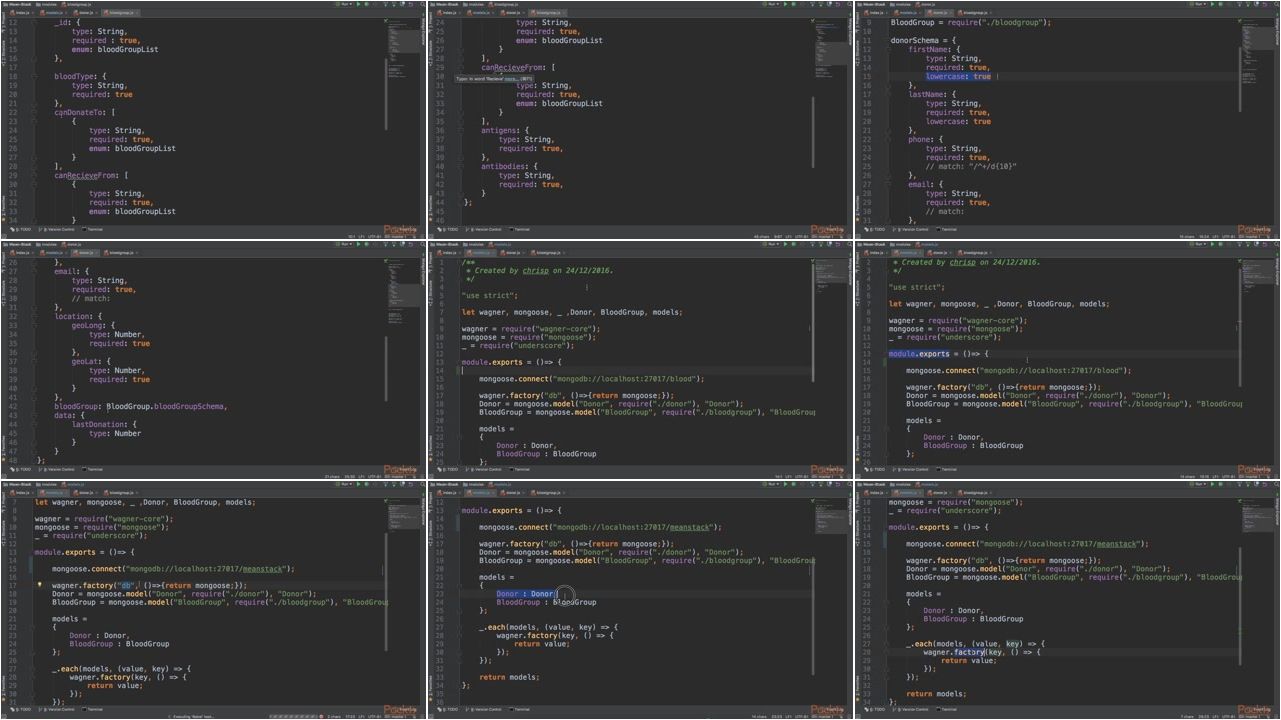Click the phone match regex comment

[971, 166]
